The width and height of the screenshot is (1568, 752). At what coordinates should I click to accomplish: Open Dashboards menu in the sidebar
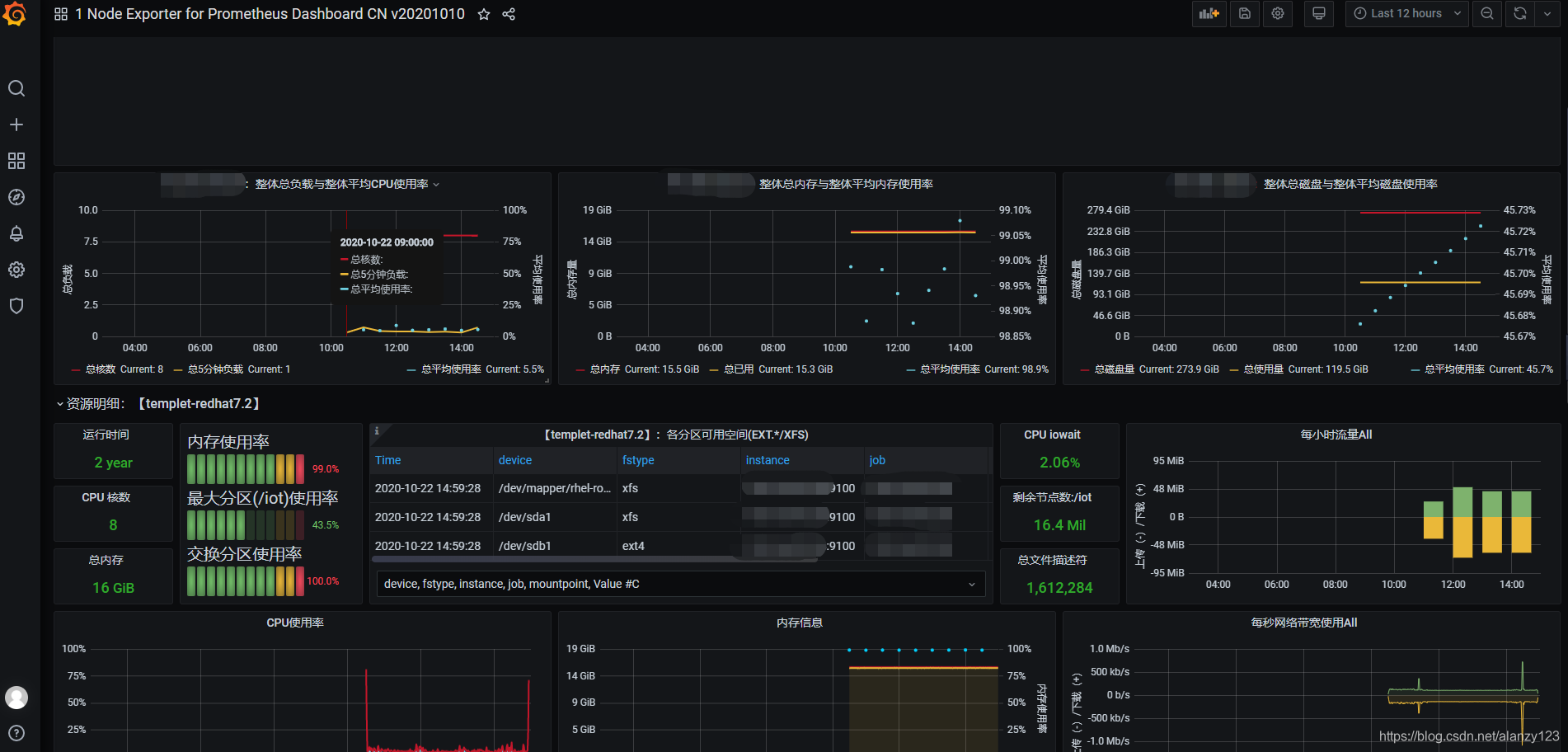[16, 161]
